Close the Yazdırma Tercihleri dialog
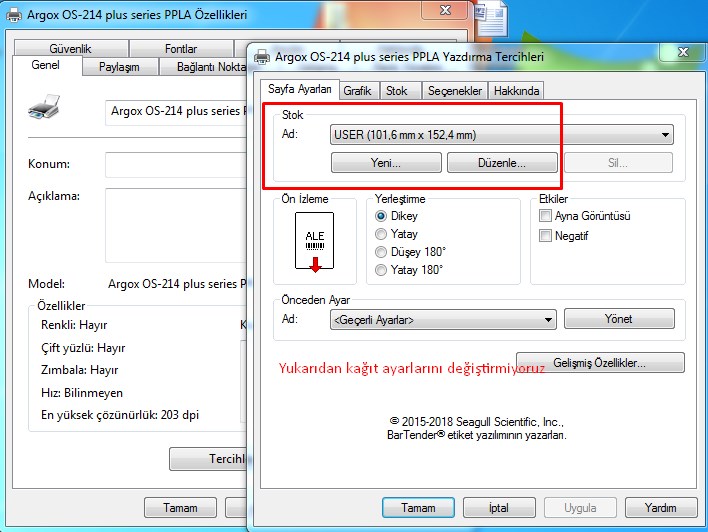 pyautogui.click(x=683, y=52)
